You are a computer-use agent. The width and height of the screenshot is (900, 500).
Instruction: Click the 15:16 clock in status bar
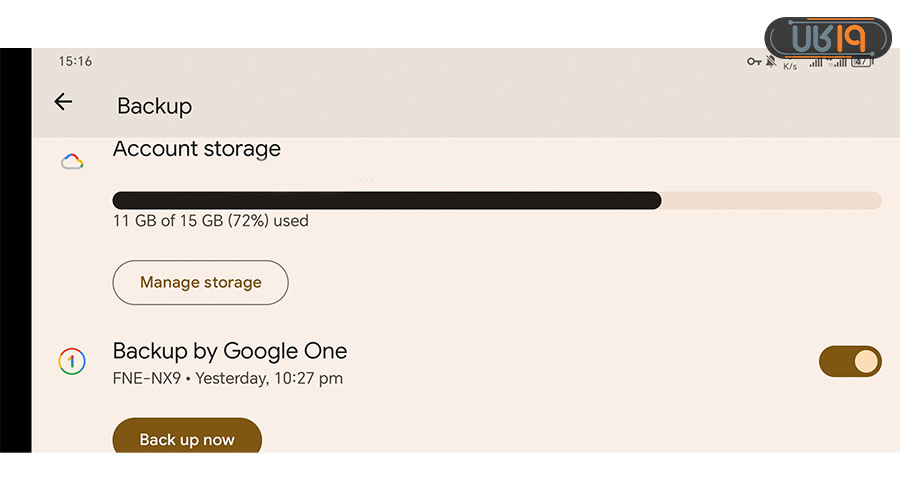point(75,62)
